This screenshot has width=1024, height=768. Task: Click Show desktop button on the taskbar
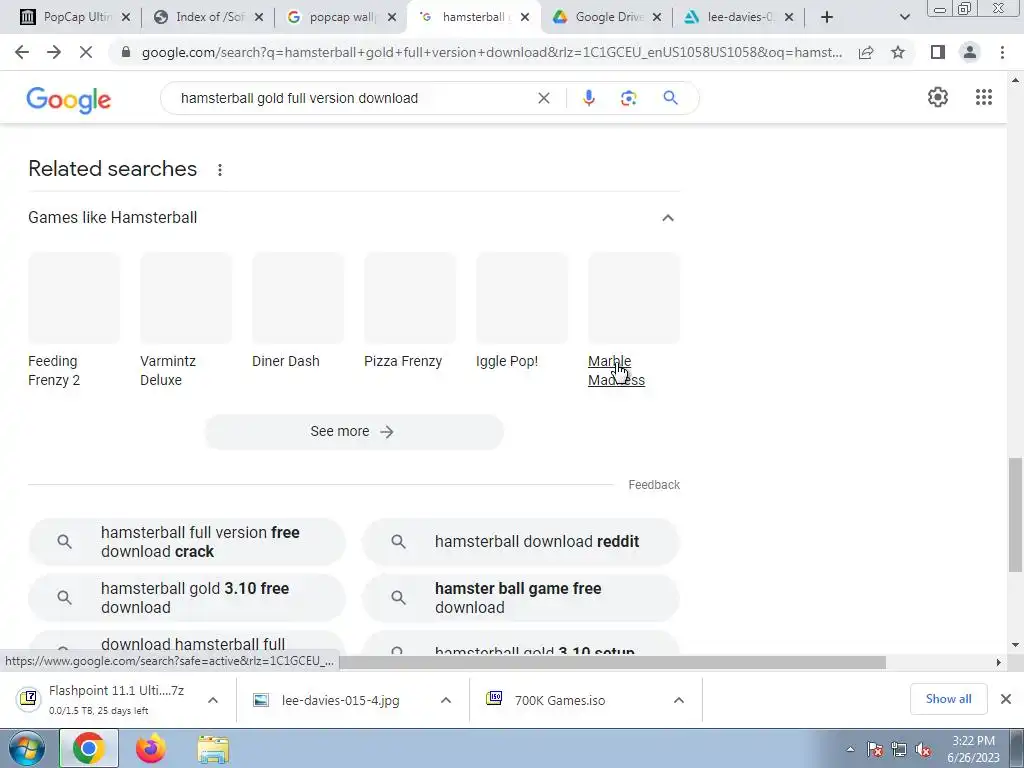tap(1017, 748)
